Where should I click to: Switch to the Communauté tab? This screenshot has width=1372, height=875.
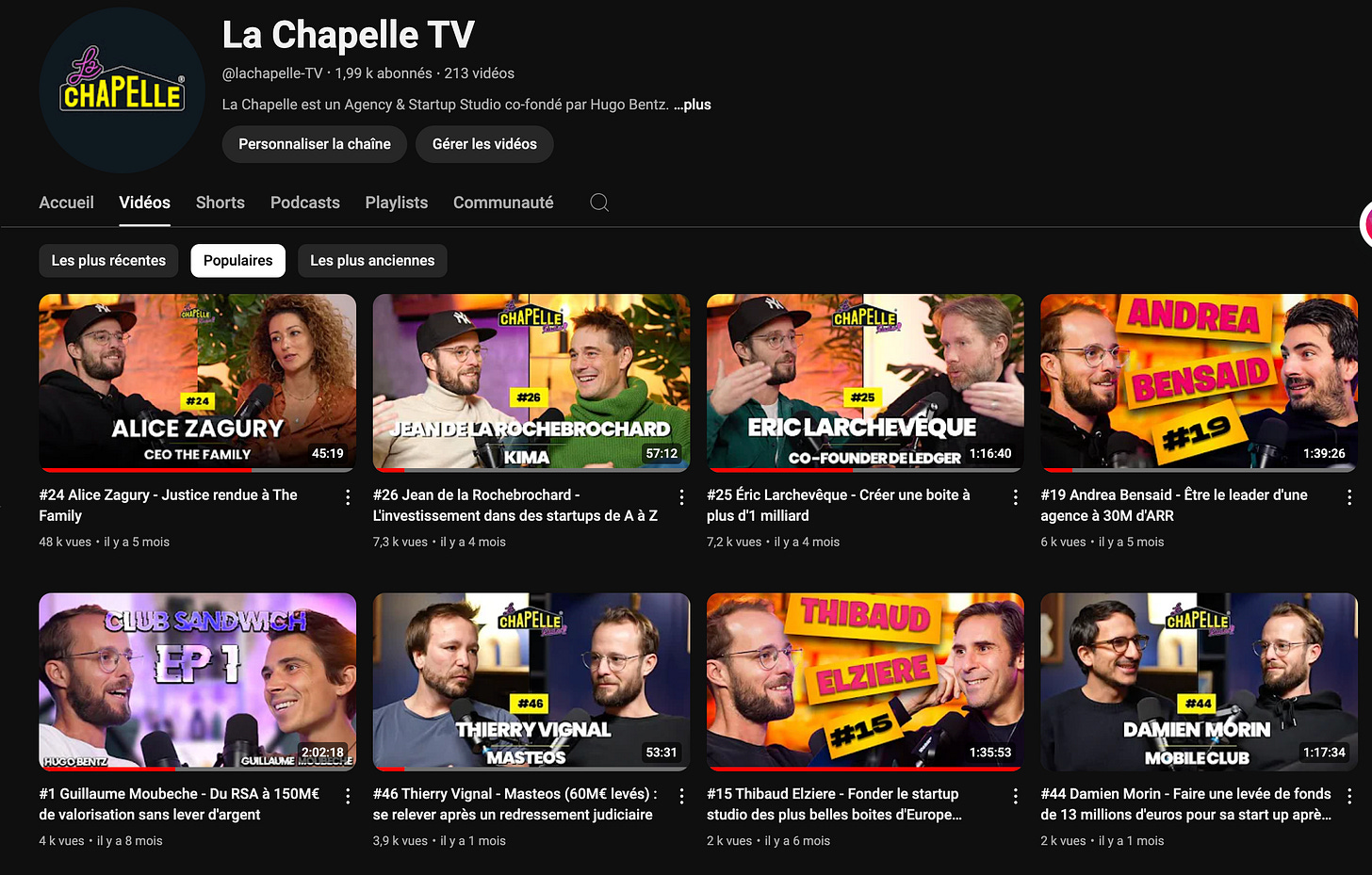point(503,203)
